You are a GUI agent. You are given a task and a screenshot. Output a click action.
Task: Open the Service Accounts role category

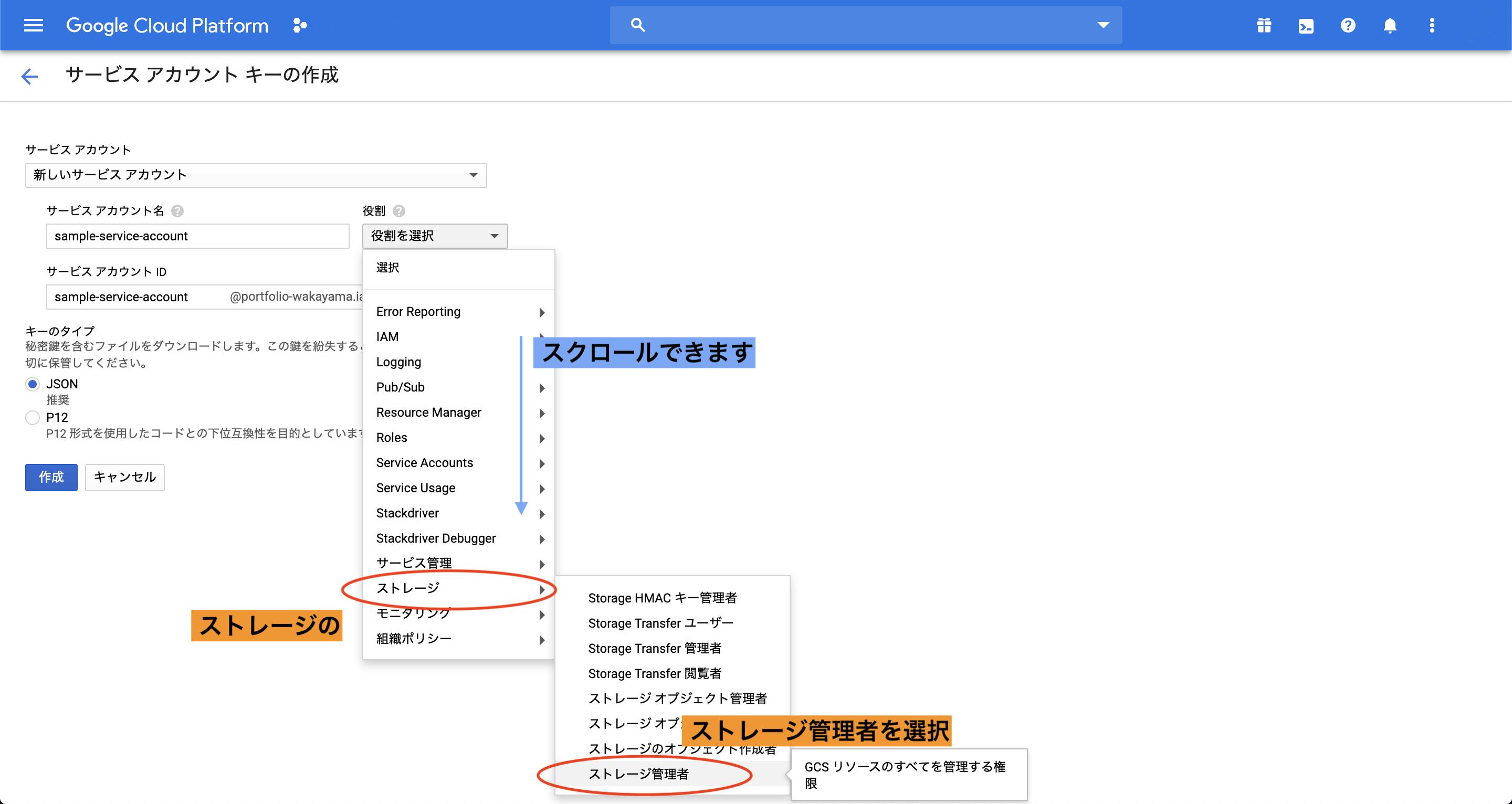pos(424,463)
